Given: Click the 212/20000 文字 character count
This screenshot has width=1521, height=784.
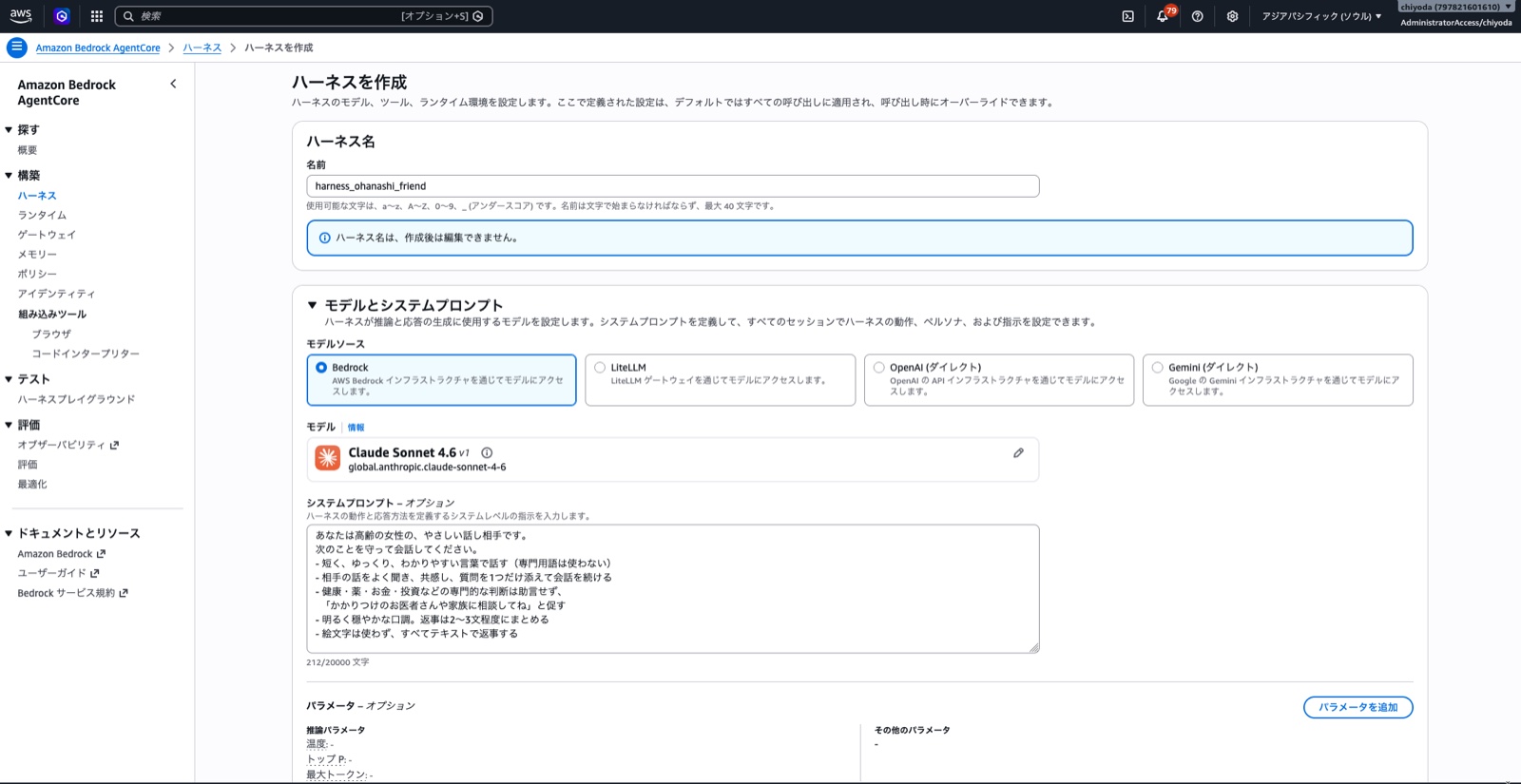Looking at the screenshot, I should pyautogui.click(x=337, y=662).
